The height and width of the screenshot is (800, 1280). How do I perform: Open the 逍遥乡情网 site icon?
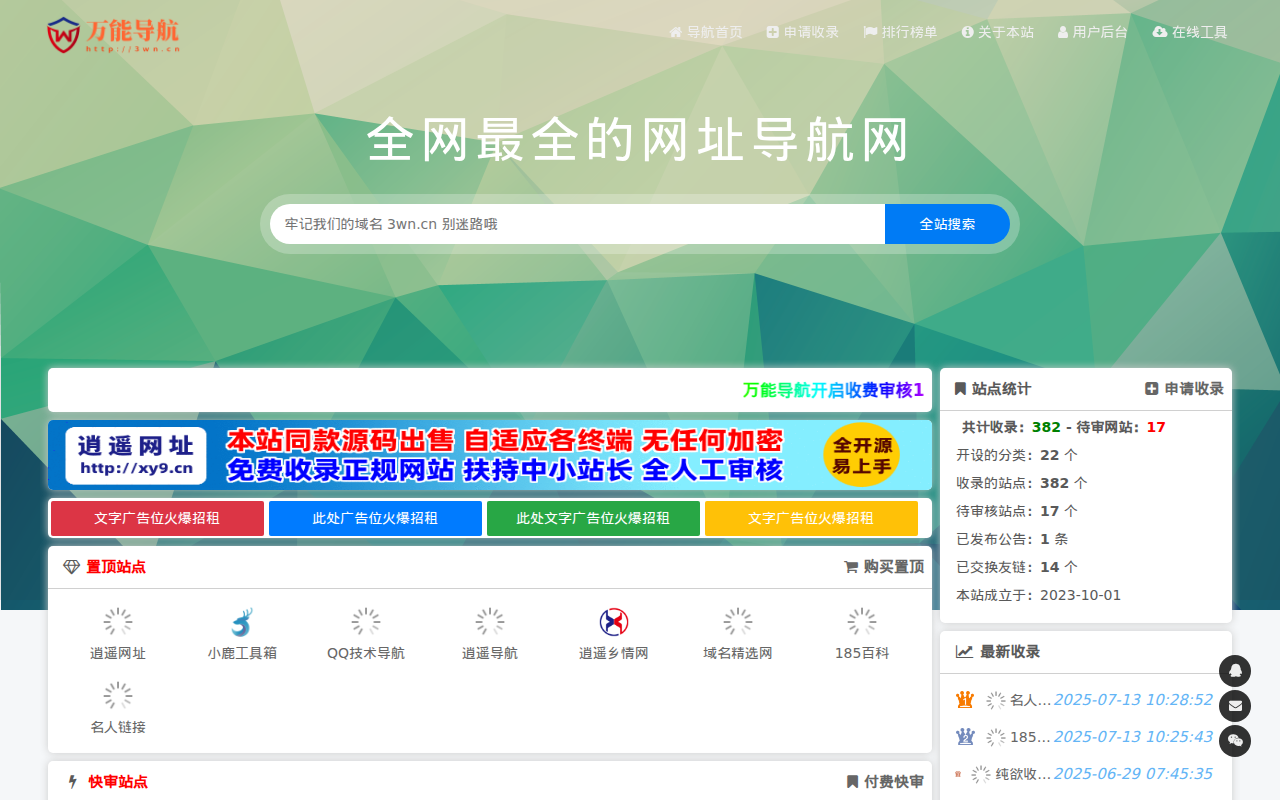[x=614, y=622]
